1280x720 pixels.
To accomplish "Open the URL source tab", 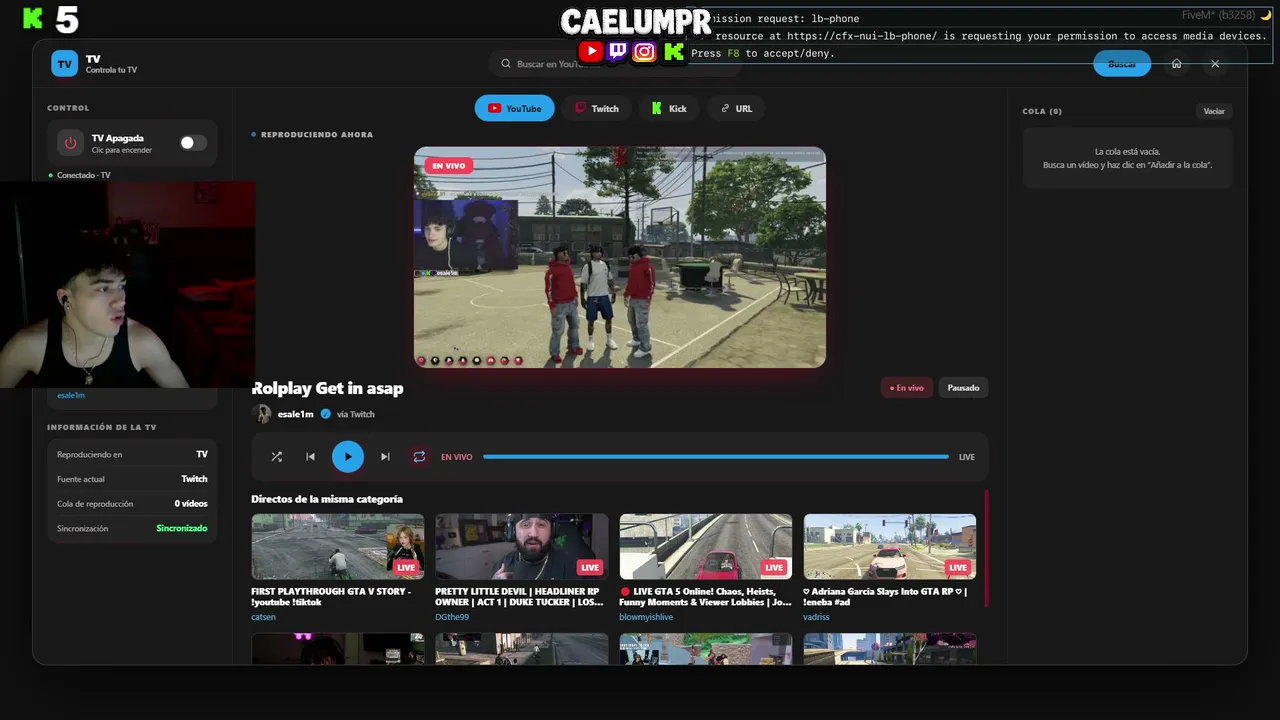I will 736,108.
